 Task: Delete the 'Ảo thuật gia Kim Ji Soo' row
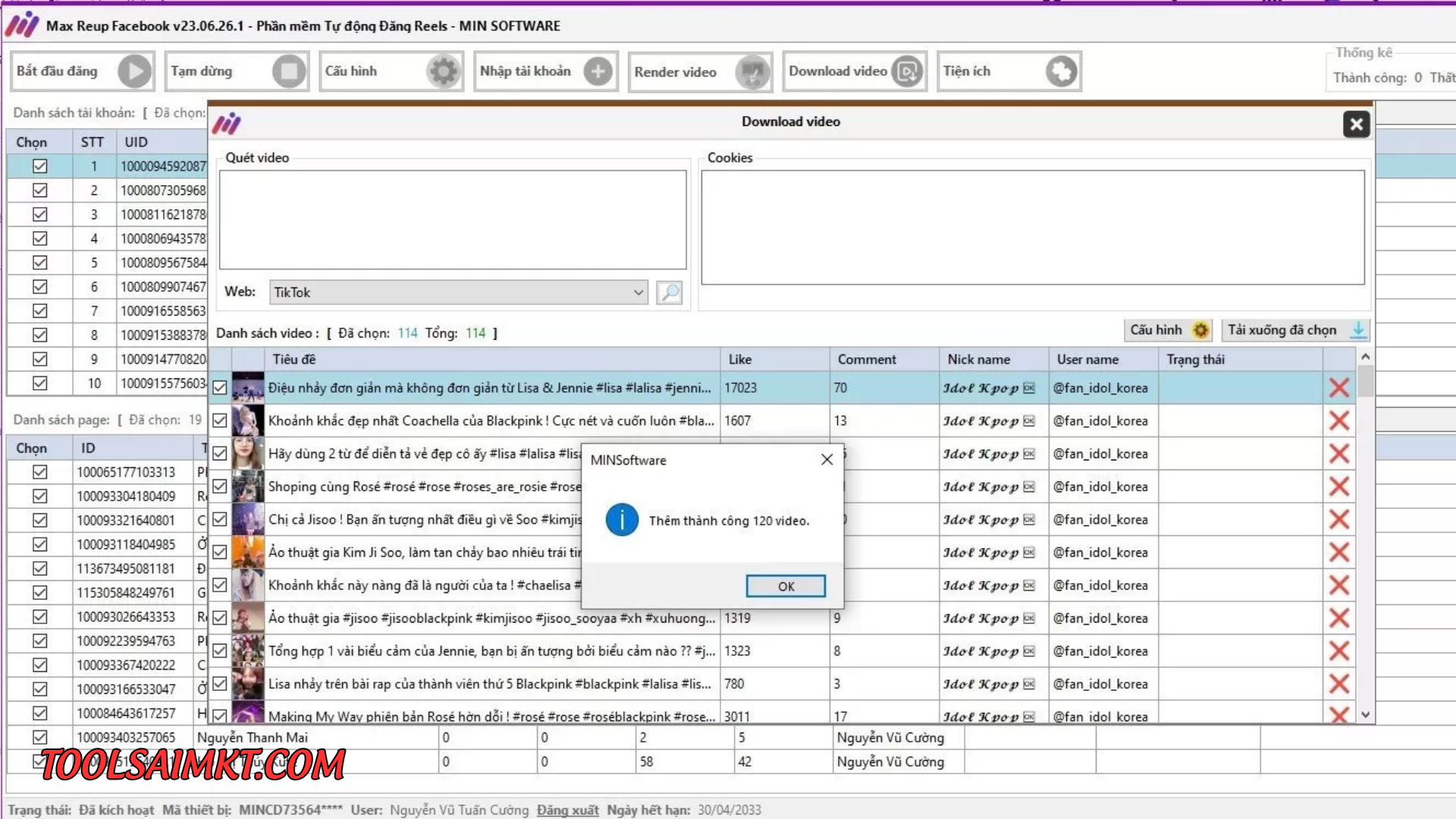(x=1339, y=552)
